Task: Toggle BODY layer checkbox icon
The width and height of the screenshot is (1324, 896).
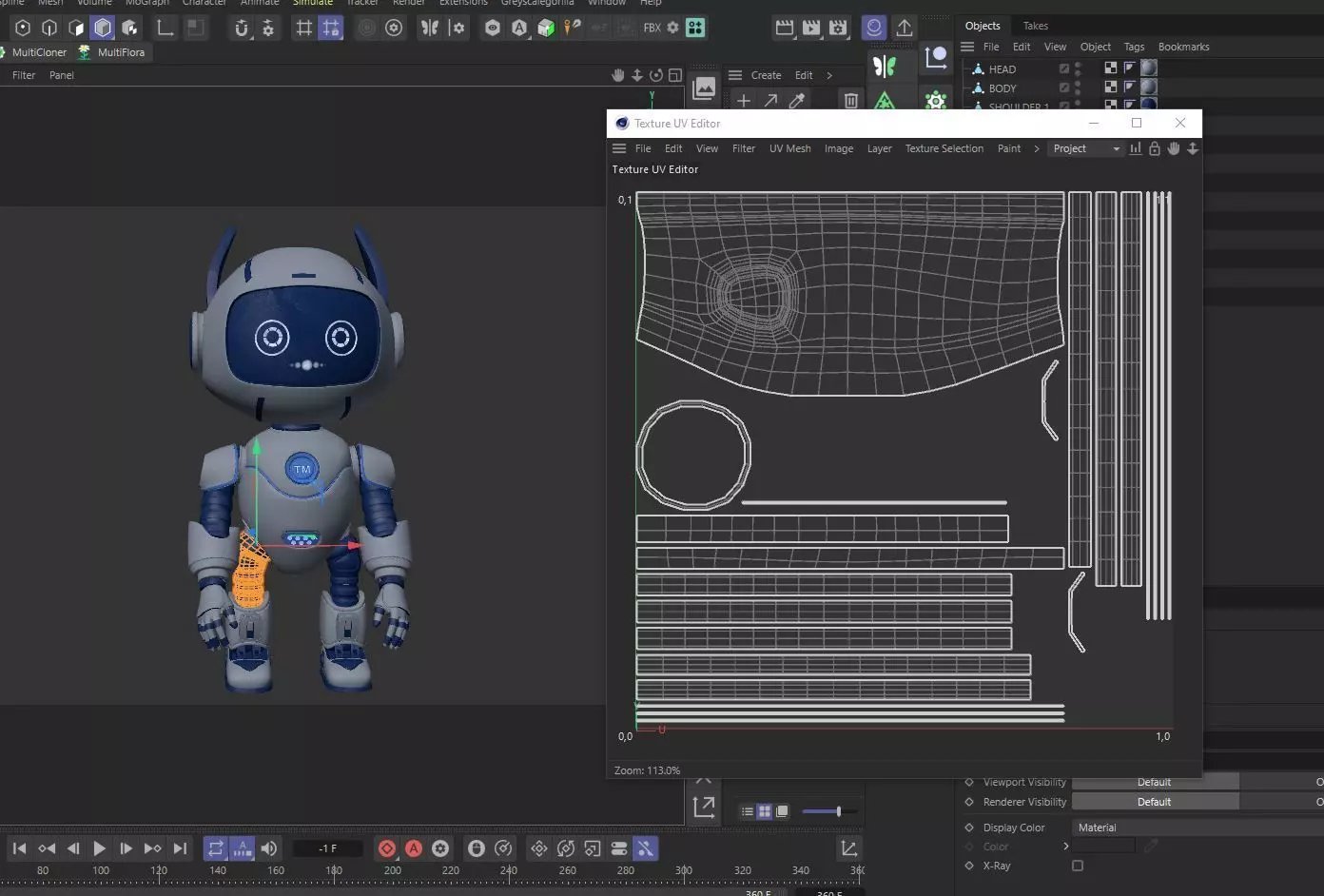Action: (1064, 88)
